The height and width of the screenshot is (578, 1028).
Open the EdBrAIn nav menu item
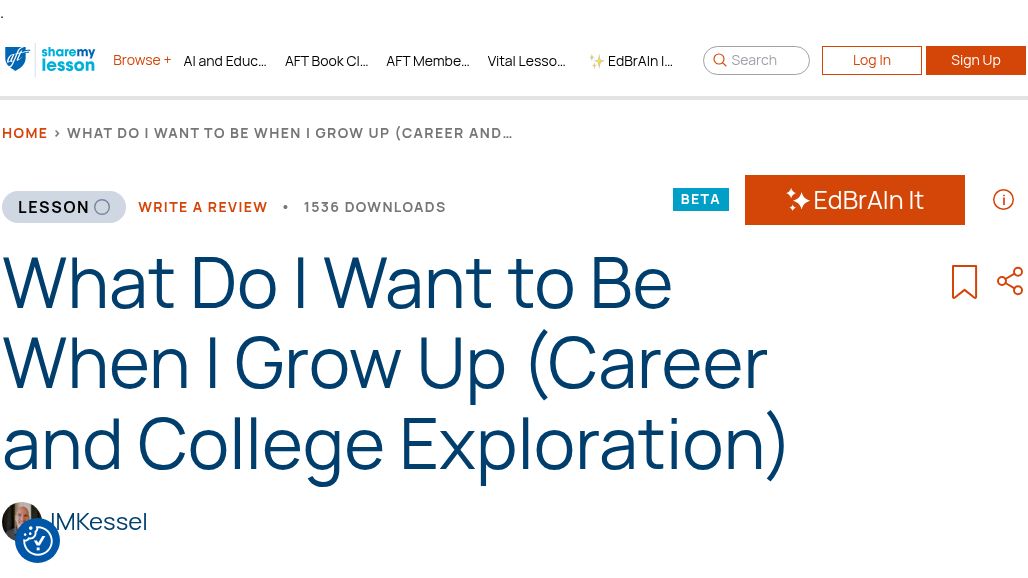[631, 61]
